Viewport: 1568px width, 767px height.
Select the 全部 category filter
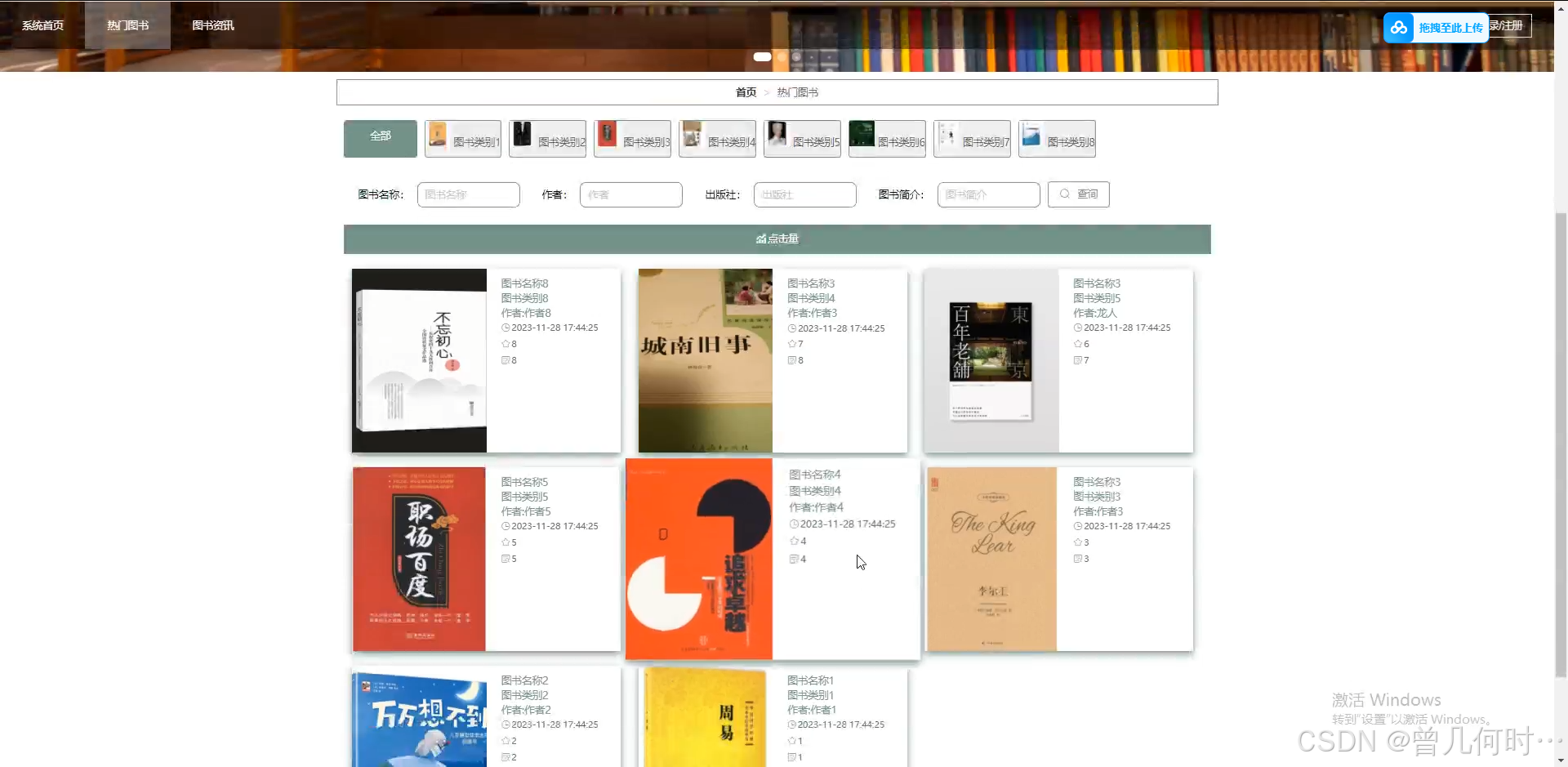381,138
